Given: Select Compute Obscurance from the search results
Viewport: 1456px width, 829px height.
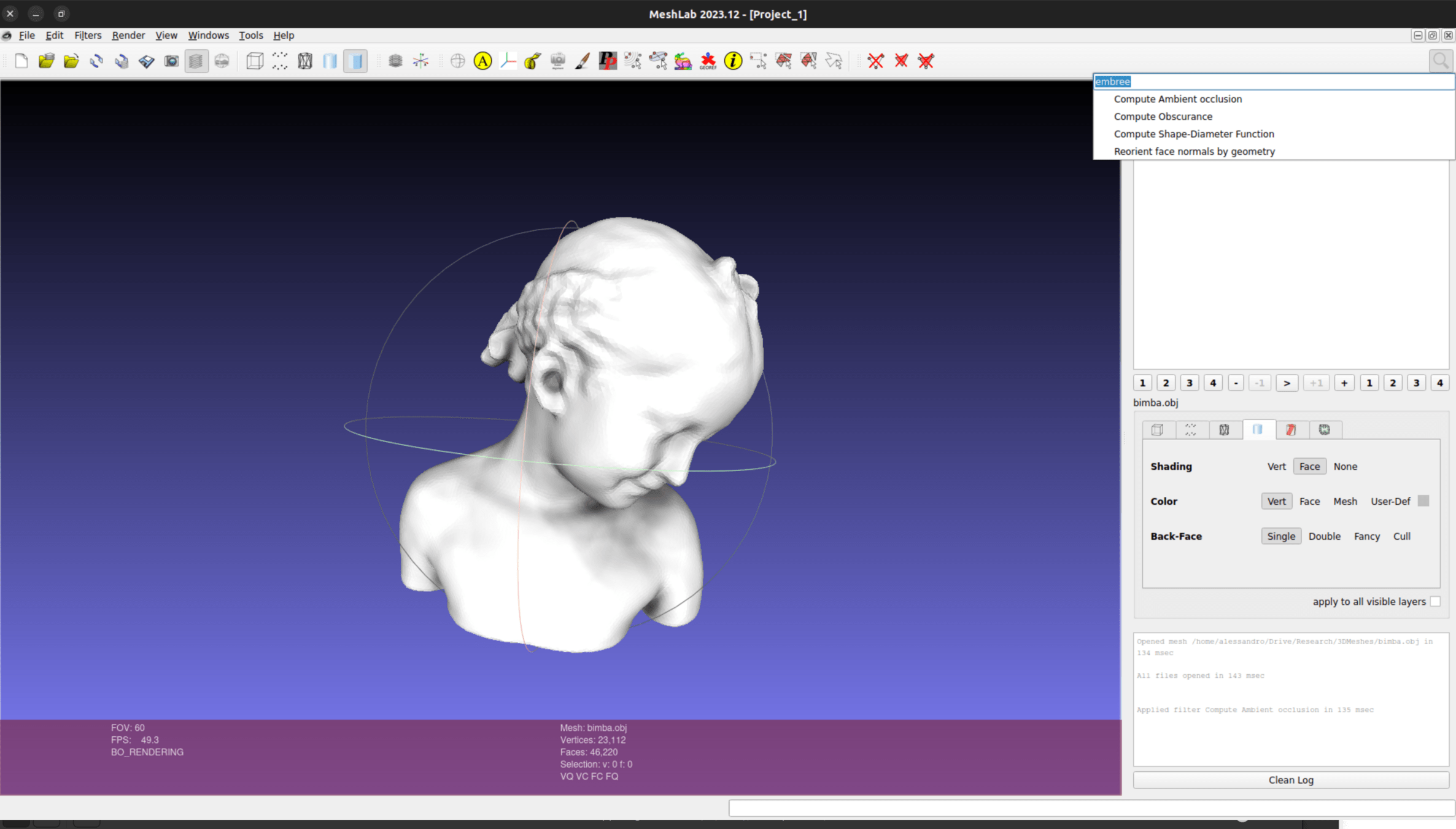Looking at the screenshot, I should coord(1163,116).
